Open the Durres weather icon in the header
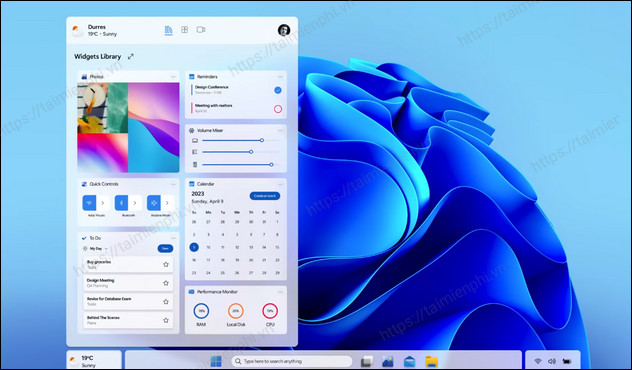 (77, 31)
